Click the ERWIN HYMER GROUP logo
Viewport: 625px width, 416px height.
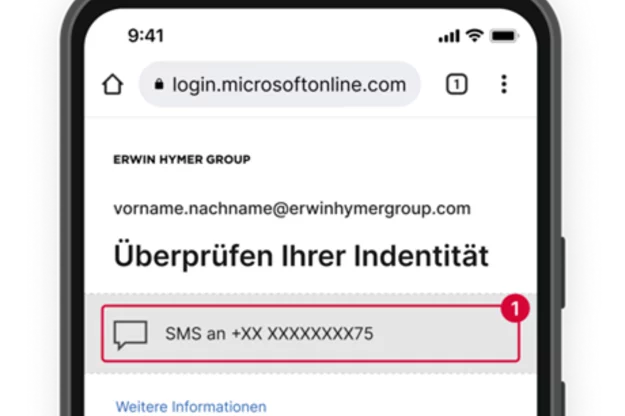[x=182, y=159]
